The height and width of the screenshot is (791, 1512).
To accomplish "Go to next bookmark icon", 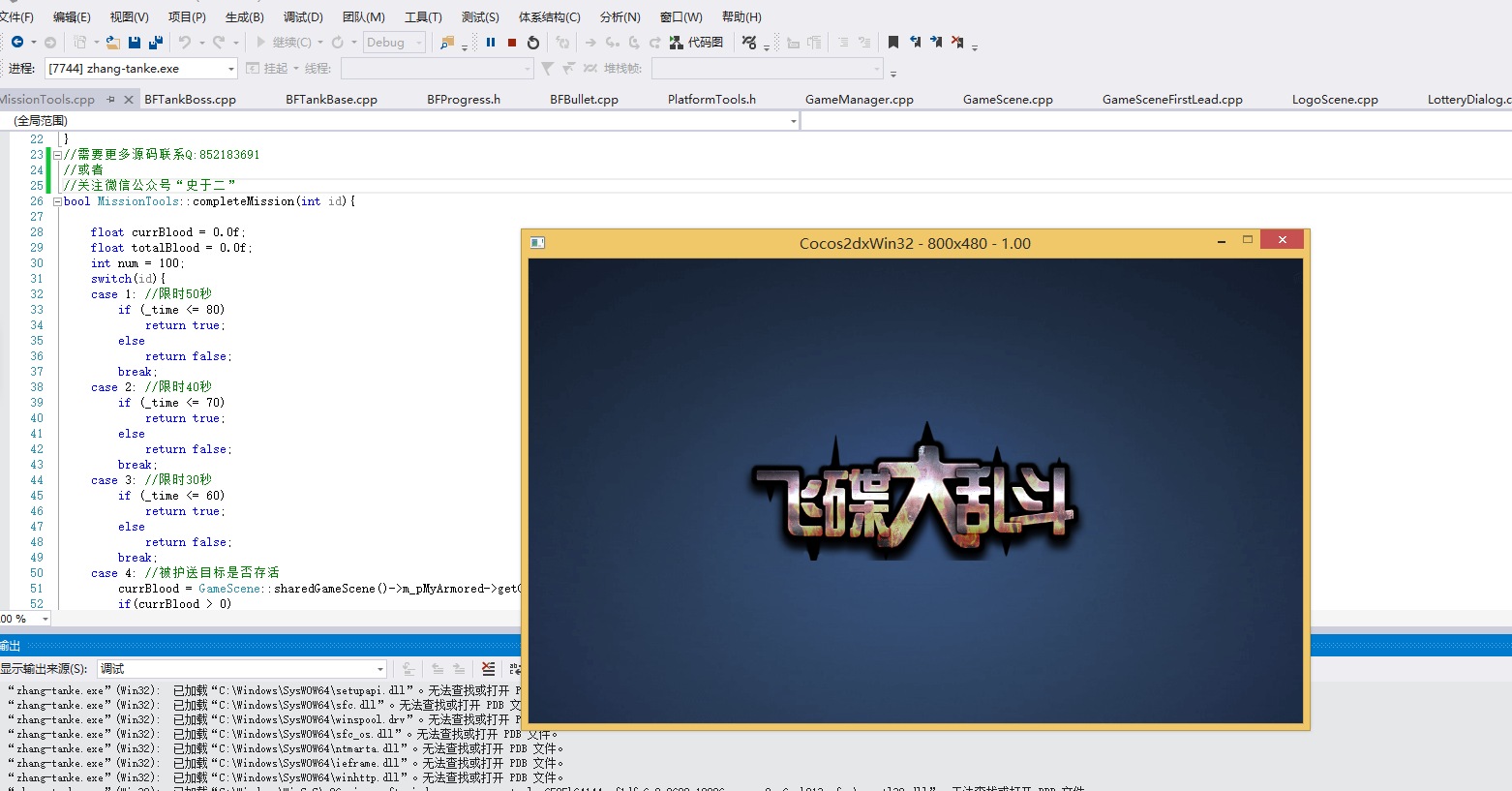I will 936,42.
